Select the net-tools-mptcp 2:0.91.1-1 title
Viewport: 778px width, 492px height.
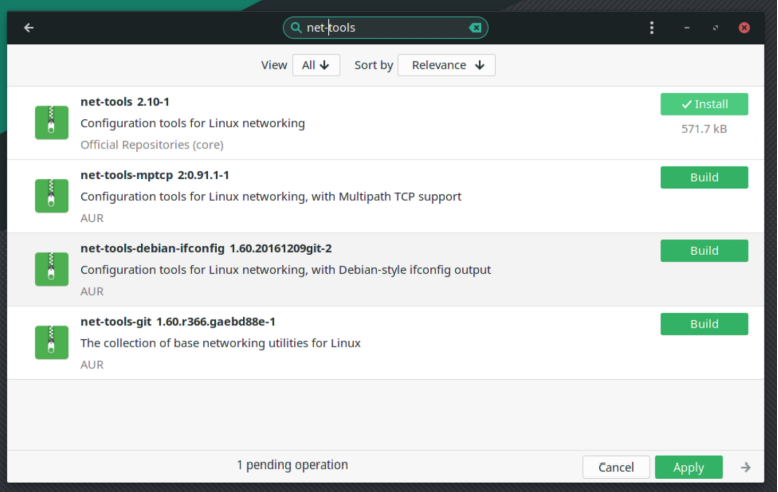155,175
